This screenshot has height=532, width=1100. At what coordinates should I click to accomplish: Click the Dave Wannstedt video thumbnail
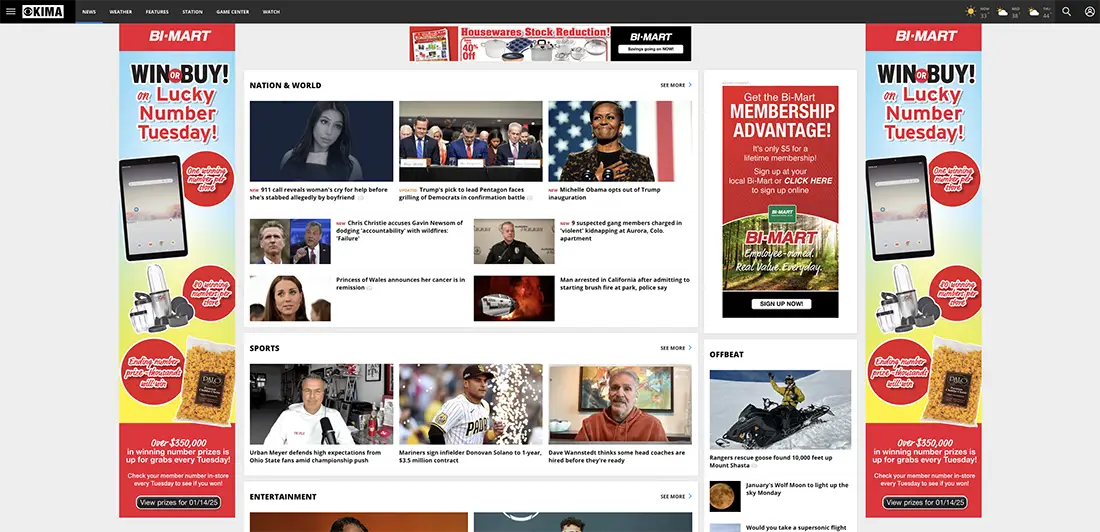[620, 404]
